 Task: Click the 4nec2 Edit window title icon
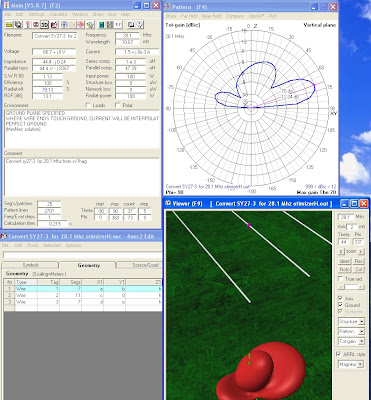click(4, 236)
